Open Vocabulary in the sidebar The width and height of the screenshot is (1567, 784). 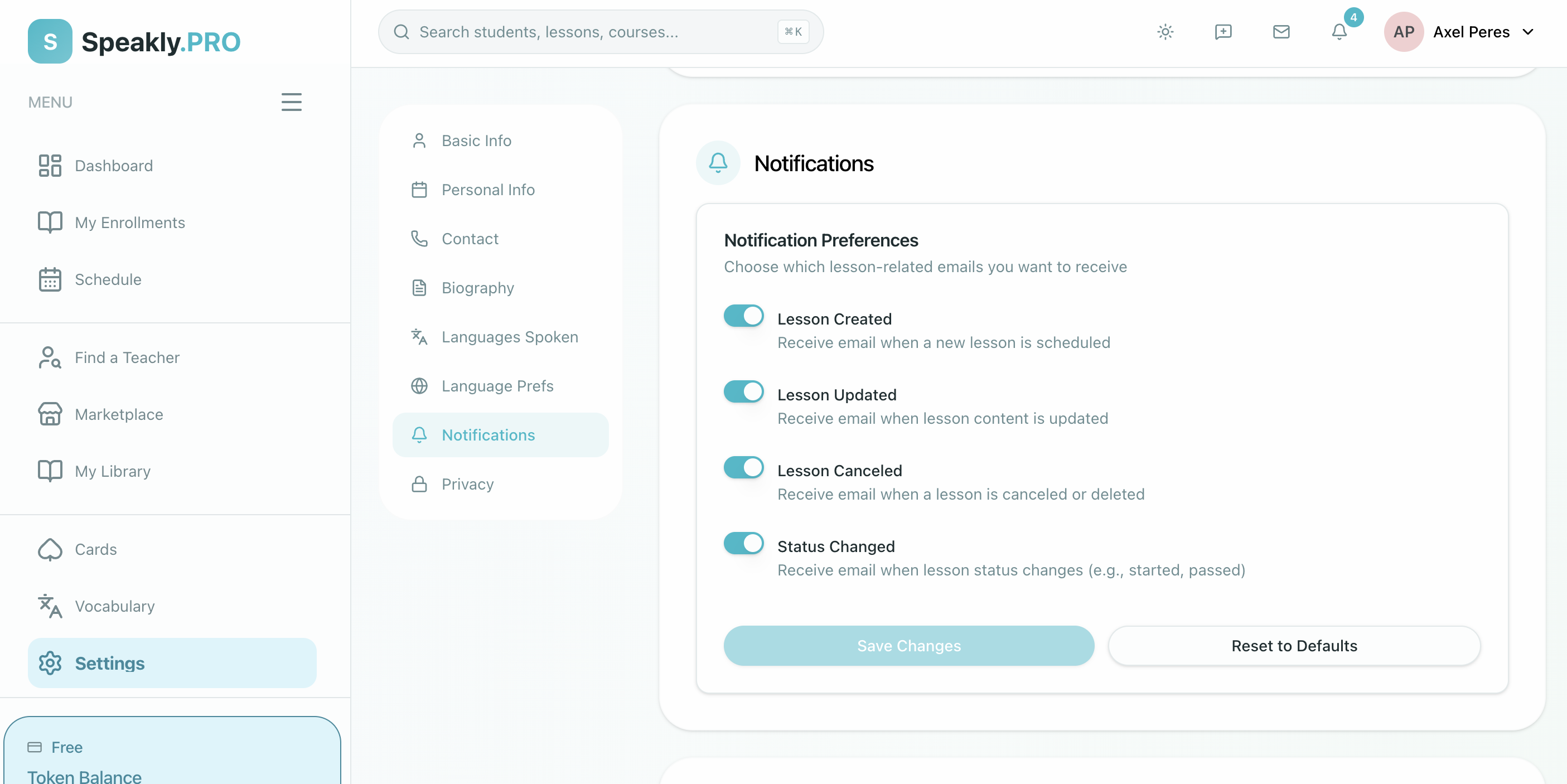click(x=114, y=606)
